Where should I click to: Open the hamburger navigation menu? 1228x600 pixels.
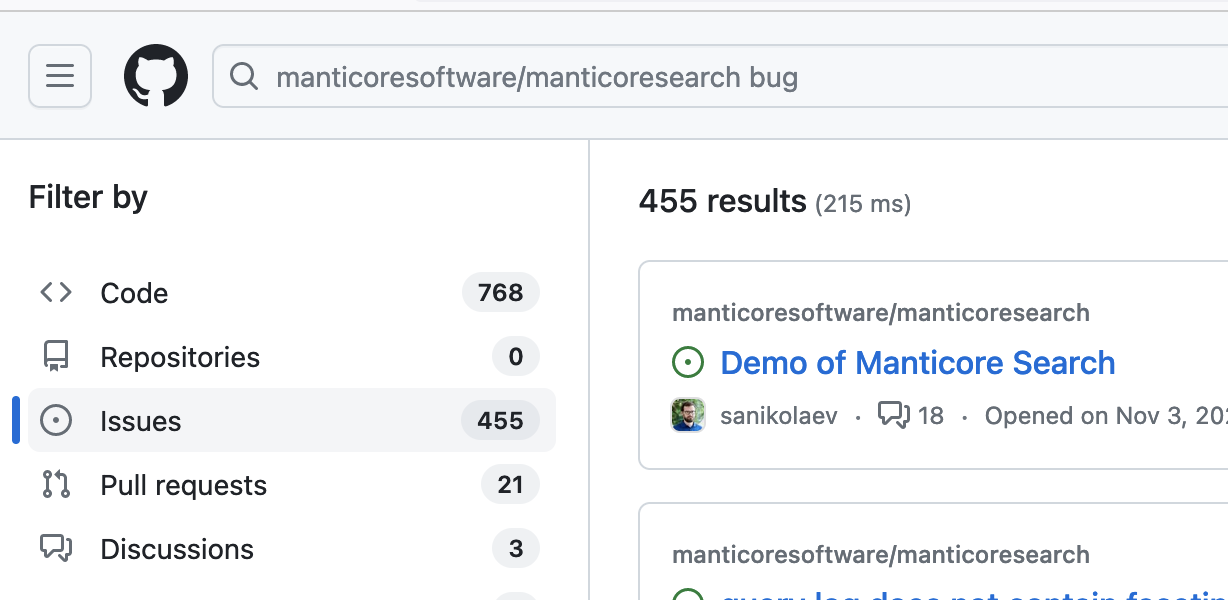[x=60, y=76]
